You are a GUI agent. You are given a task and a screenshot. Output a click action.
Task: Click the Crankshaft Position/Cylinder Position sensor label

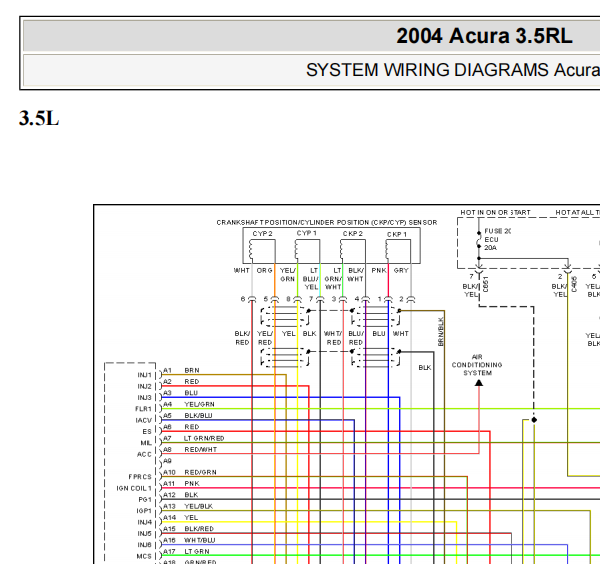click(x=327, y=222)
